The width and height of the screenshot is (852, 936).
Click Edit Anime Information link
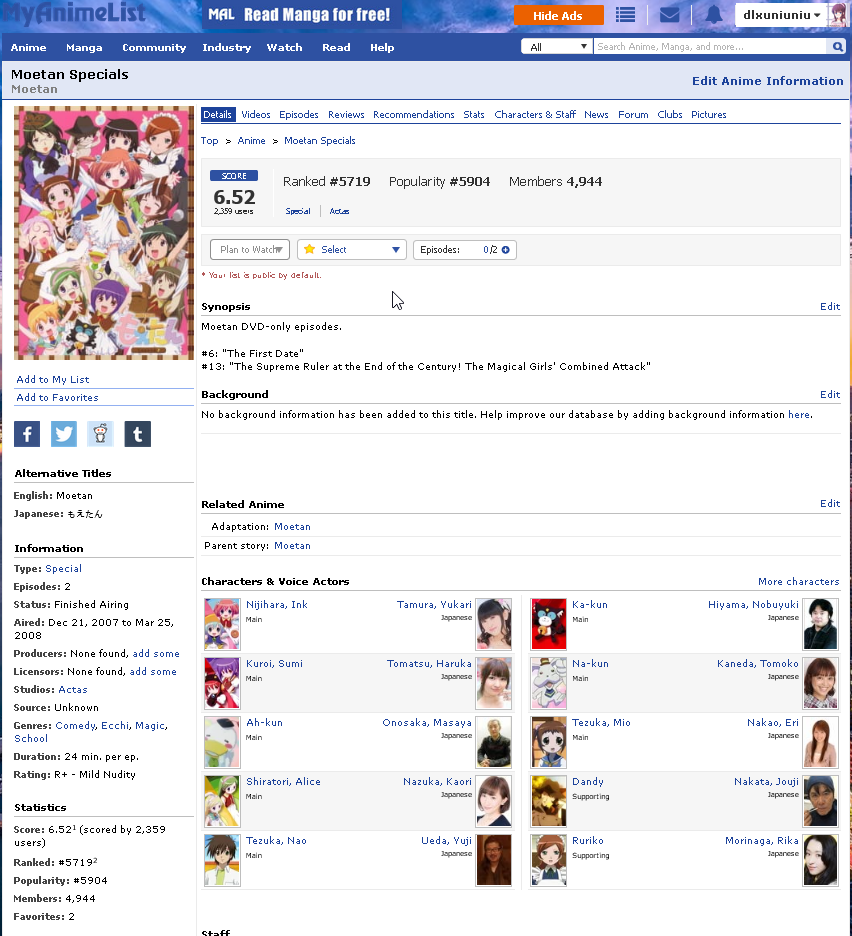point(767,81)
